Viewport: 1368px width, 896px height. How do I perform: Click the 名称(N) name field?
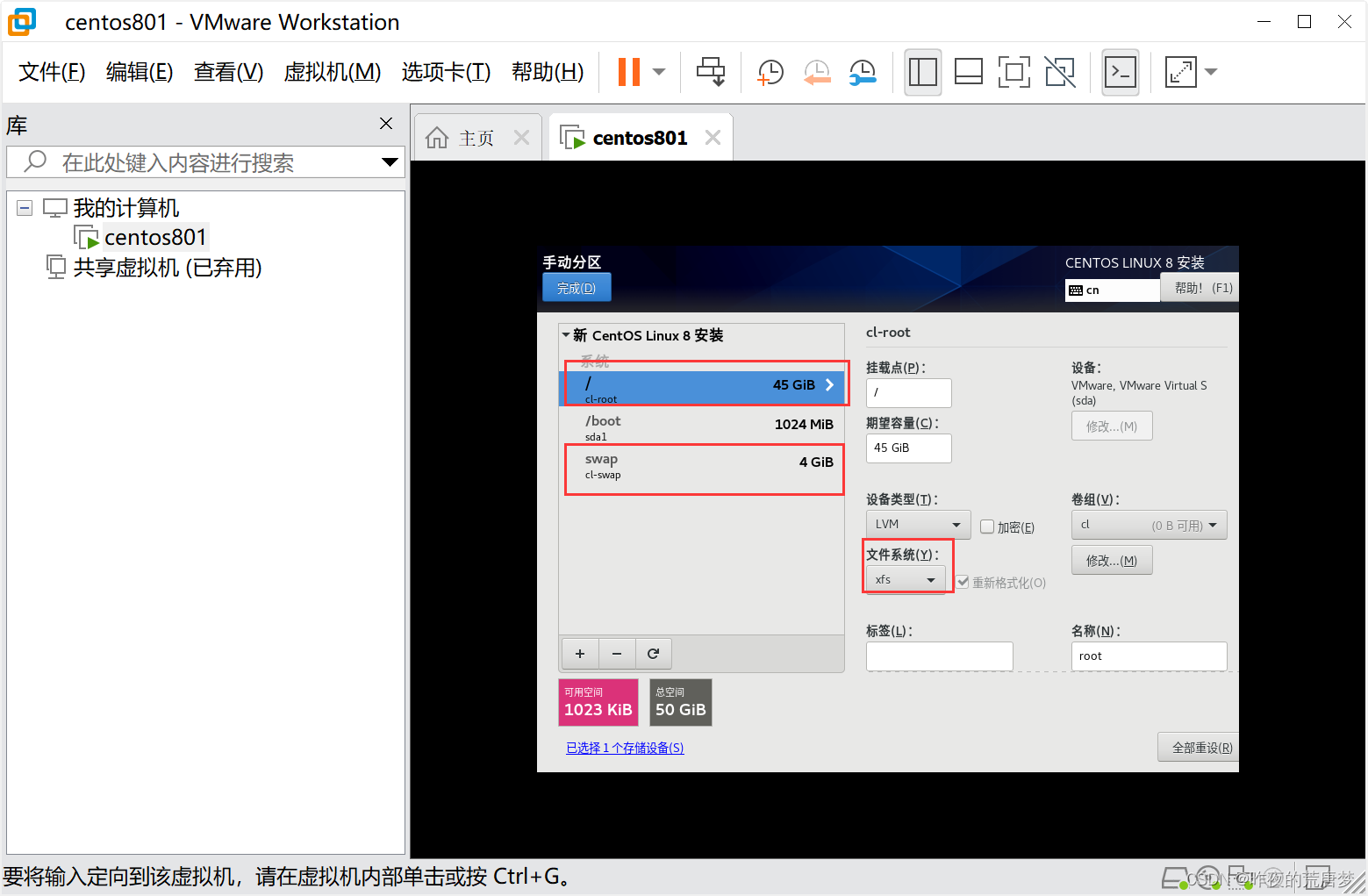[1149, 656]
